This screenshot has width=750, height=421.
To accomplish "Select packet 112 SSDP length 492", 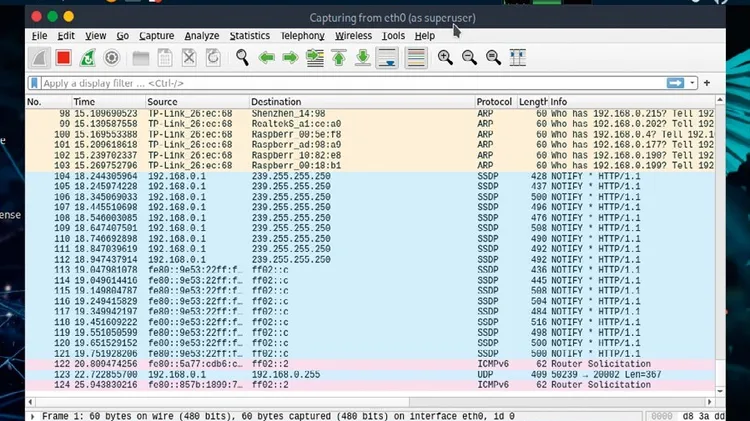I will [x=370, y=259].
